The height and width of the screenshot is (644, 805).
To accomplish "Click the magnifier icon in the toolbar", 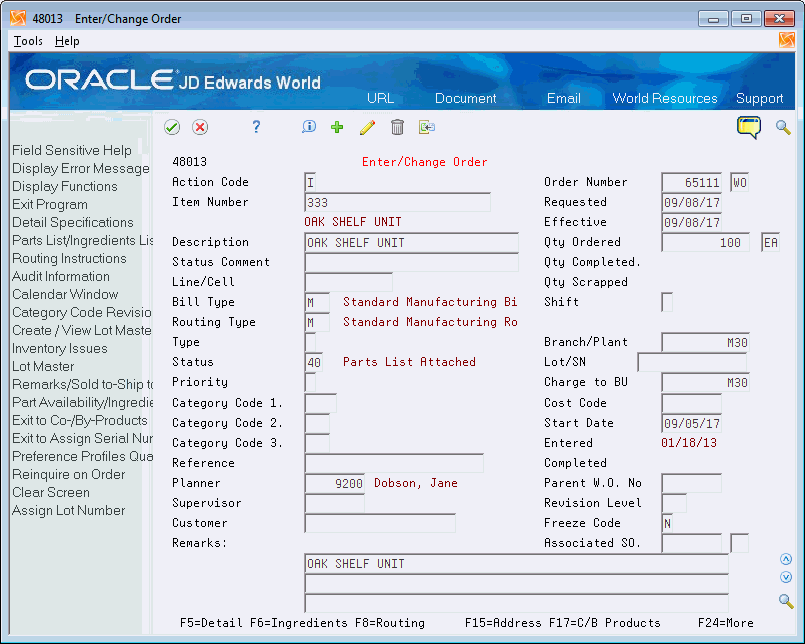I will tap(783, 127).
